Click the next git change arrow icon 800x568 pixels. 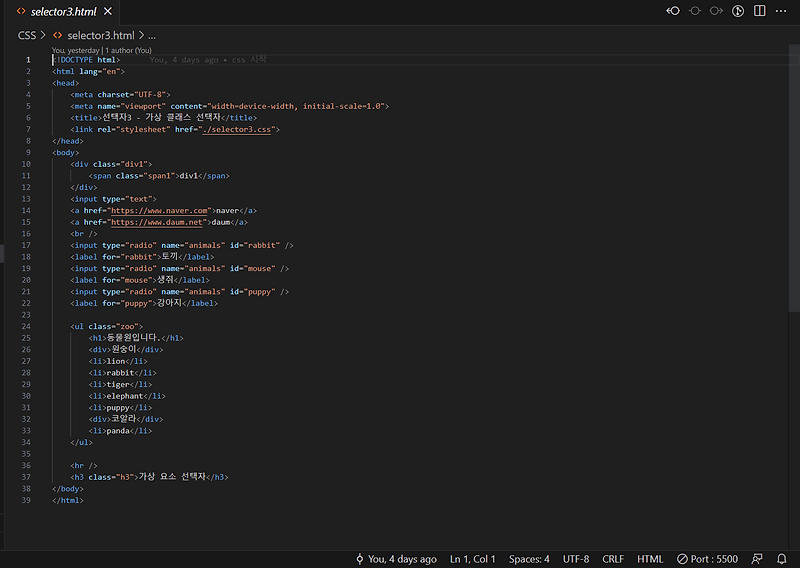point(716,11)
